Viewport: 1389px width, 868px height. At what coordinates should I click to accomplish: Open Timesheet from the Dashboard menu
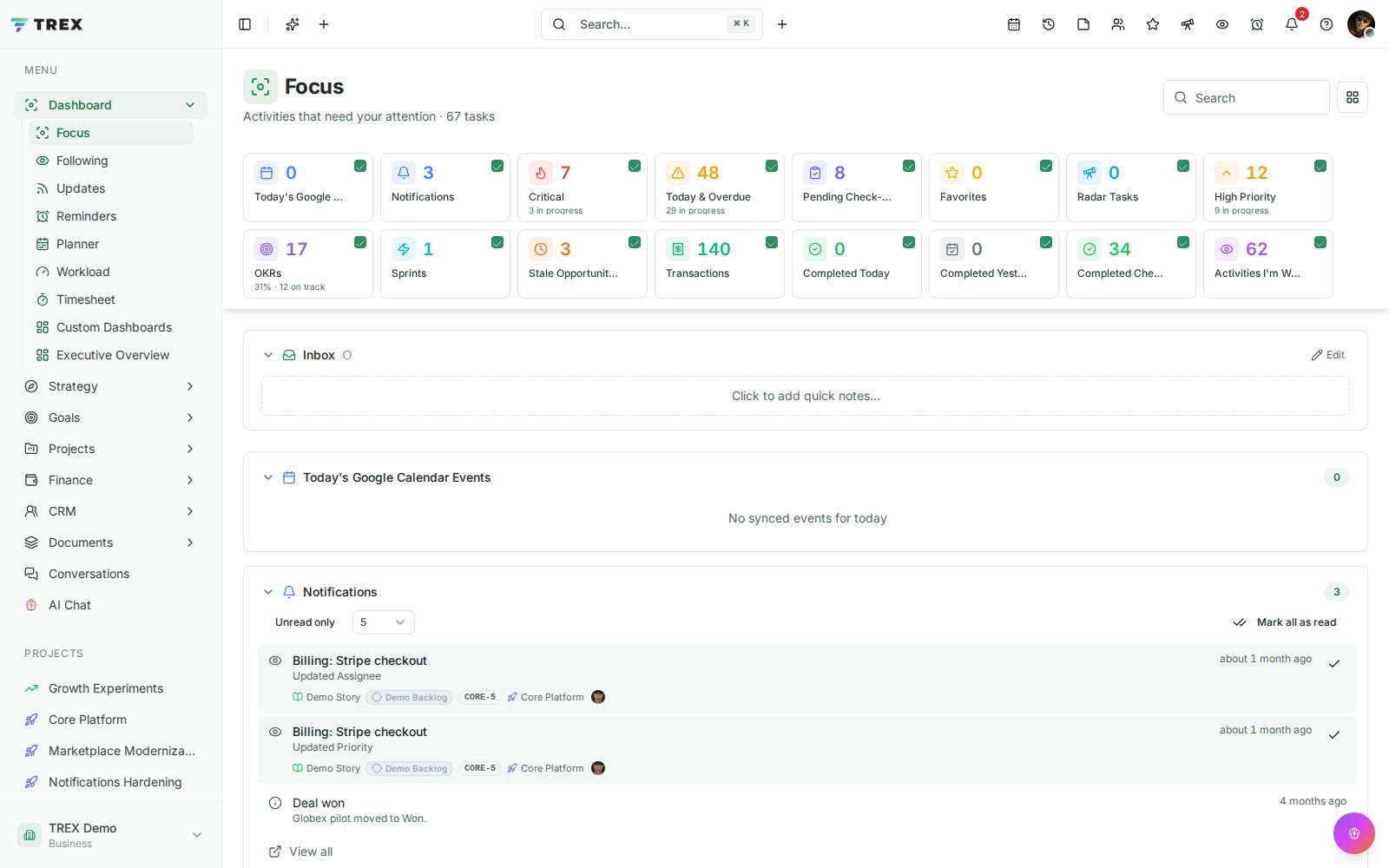110,299
